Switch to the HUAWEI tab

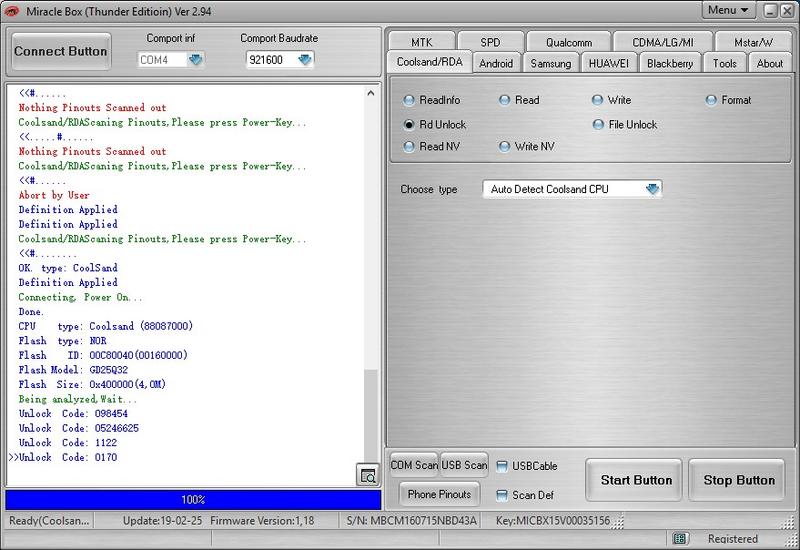tap(608, 63)
